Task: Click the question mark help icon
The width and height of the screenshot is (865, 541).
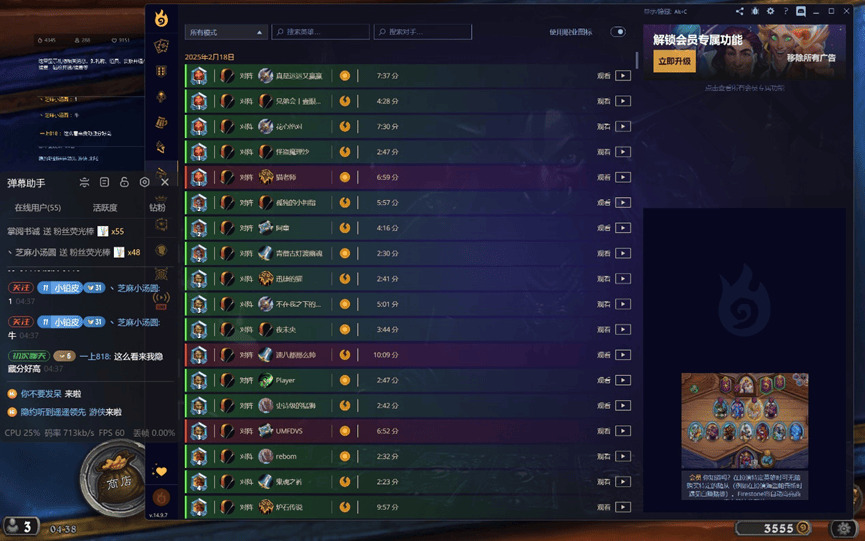Action: pyautogui.click(x=786, y=12)
